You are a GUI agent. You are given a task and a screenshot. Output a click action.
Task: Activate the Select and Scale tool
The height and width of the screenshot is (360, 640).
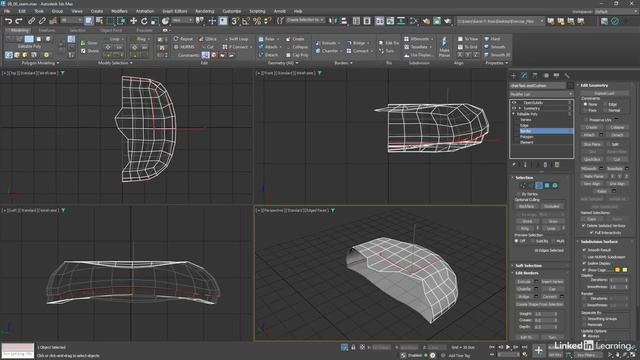[155, 20]
